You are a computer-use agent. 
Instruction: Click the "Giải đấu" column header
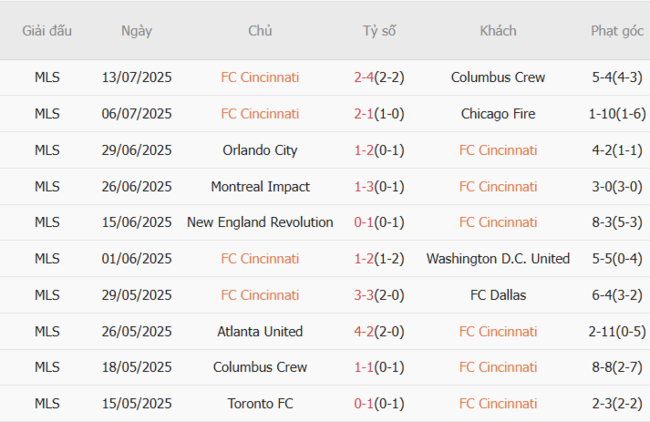pos(47,31)
